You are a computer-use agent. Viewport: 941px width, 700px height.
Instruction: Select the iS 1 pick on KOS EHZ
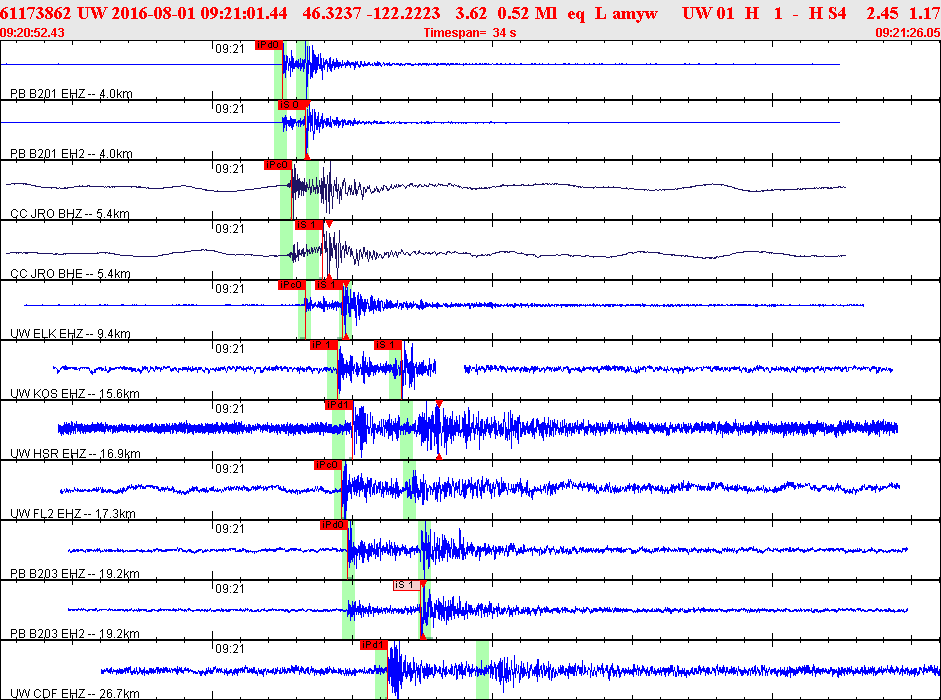tap(388, 345)
